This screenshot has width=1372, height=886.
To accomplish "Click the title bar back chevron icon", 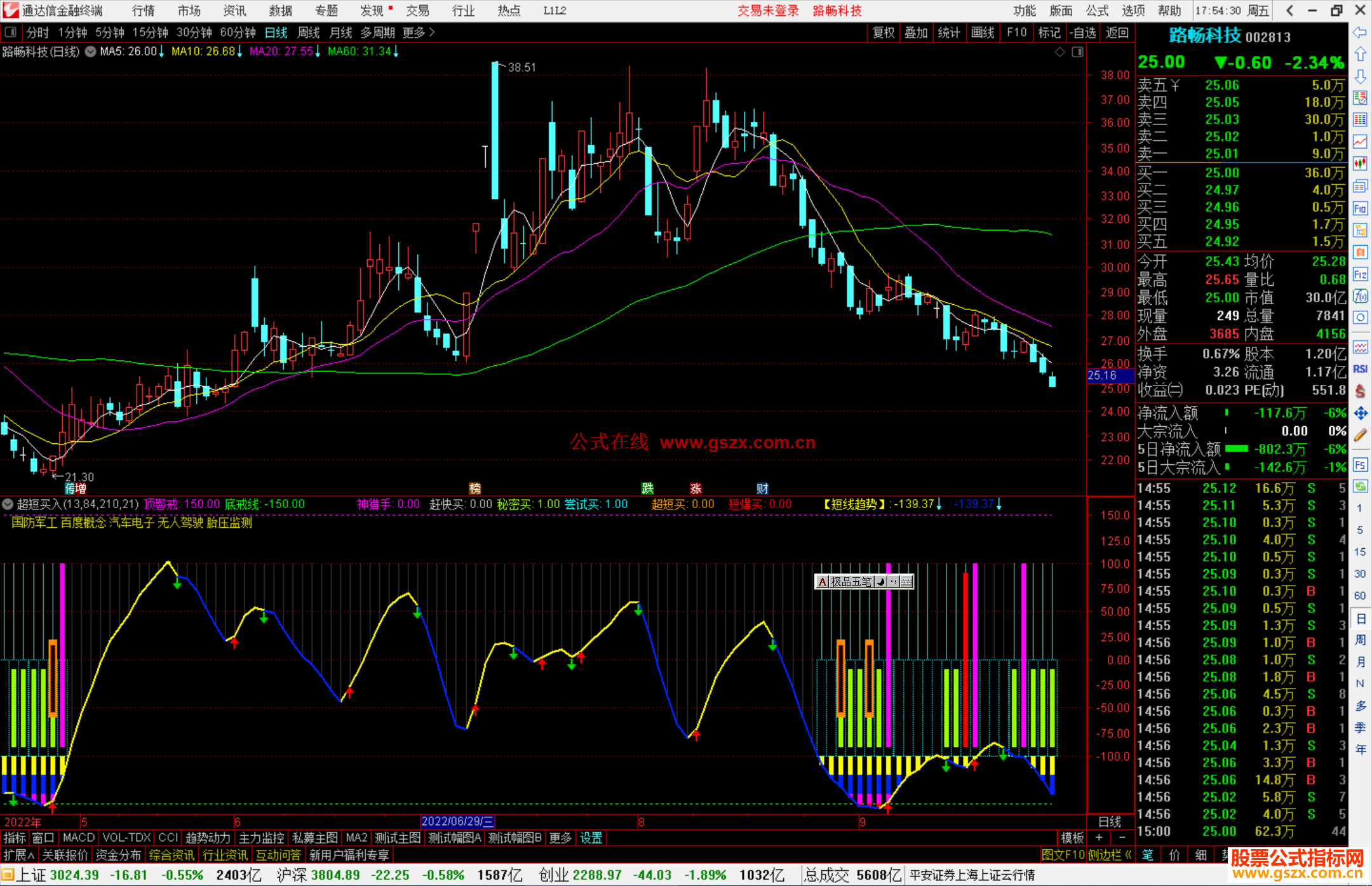I will pyautogui.click(x=1290, y=11).
